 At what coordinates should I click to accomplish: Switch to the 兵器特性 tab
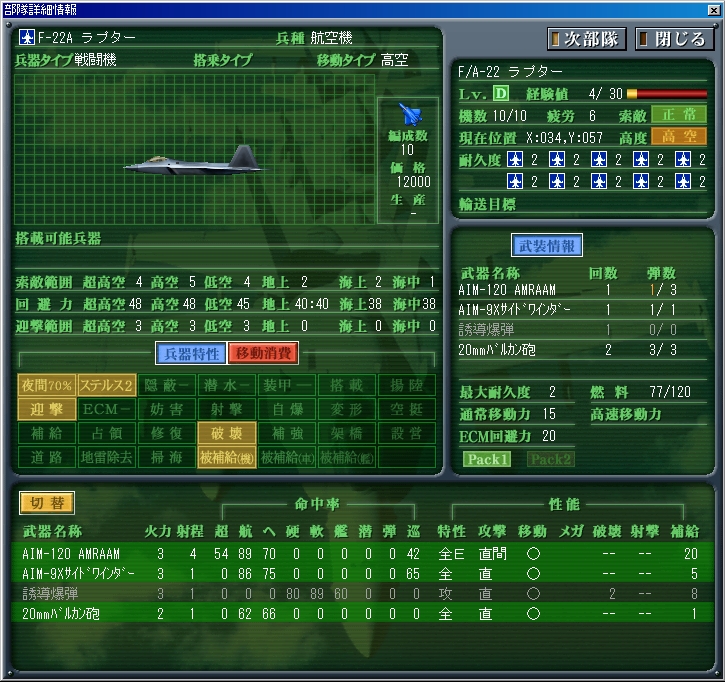pos(191,354)
